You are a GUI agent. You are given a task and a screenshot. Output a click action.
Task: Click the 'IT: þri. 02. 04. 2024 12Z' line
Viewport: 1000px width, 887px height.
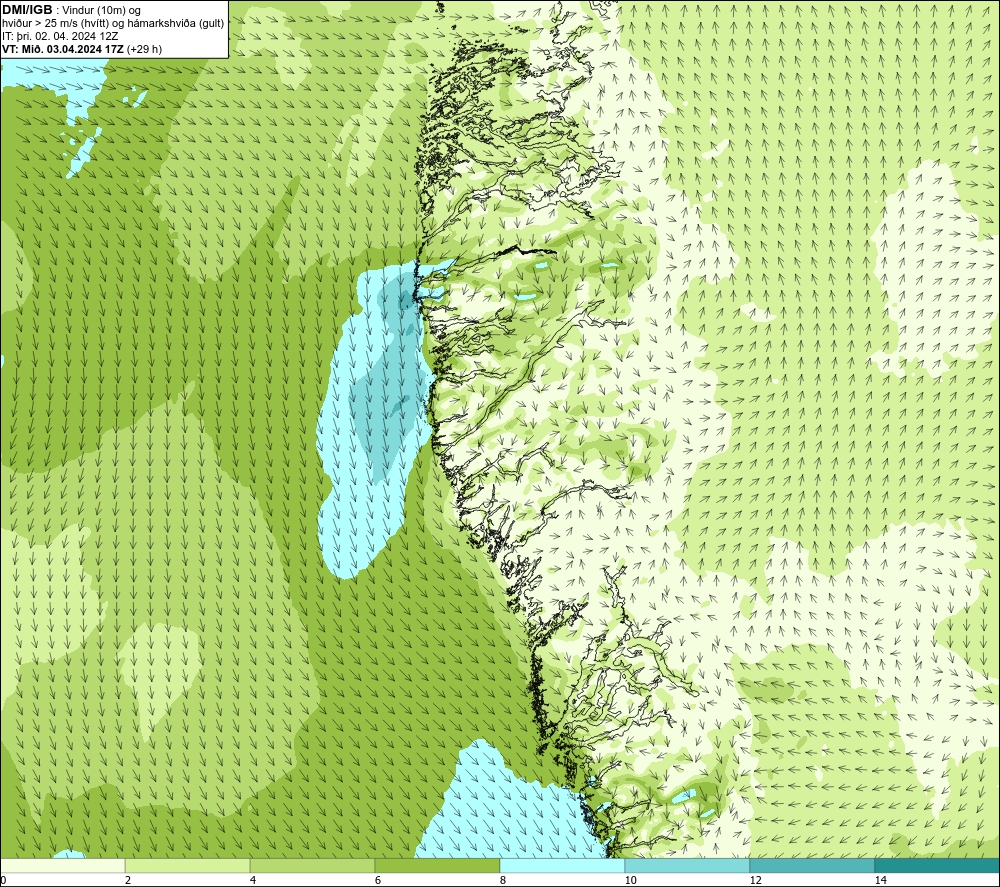60,36
